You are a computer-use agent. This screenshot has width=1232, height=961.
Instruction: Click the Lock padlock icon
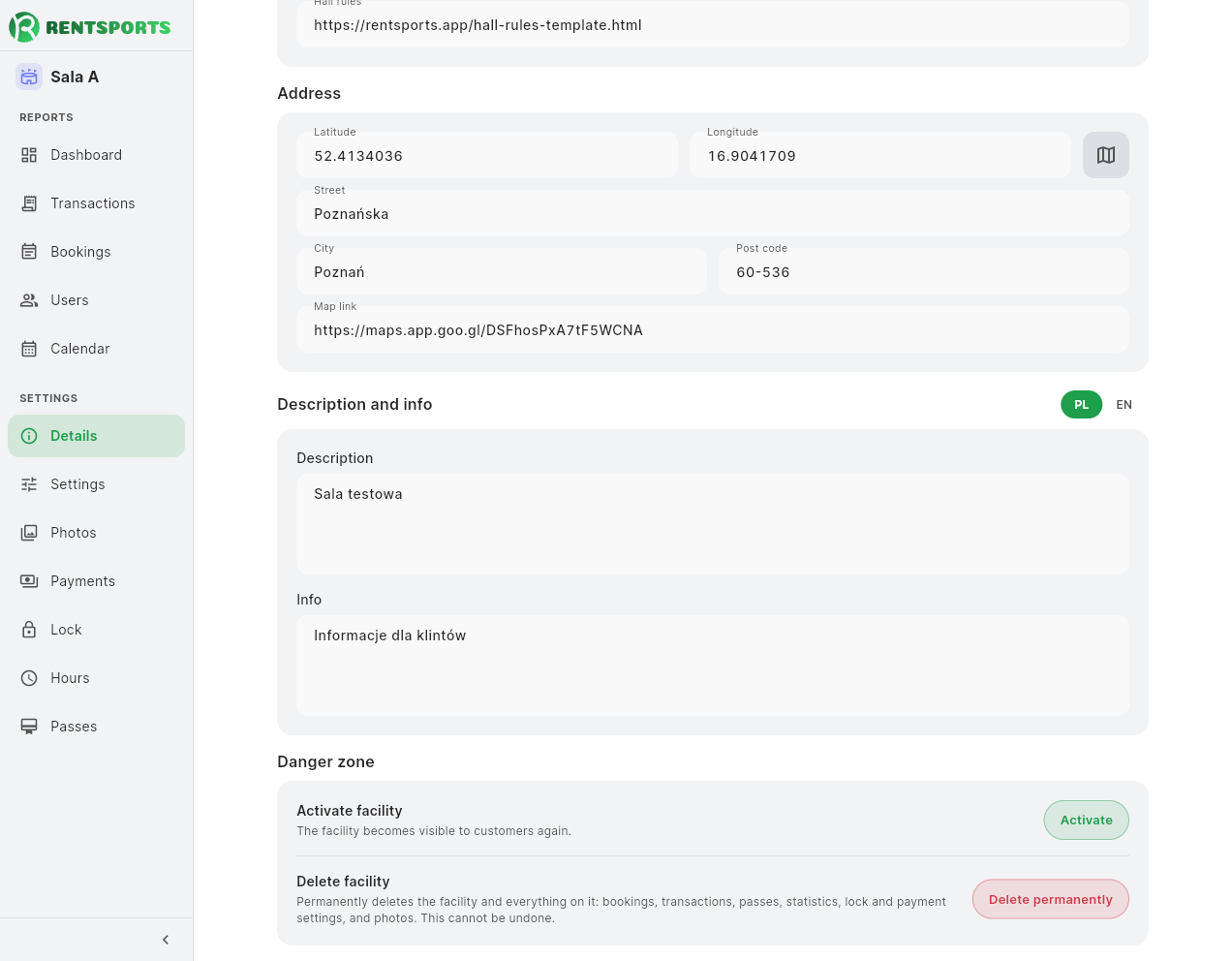[29, 630]
